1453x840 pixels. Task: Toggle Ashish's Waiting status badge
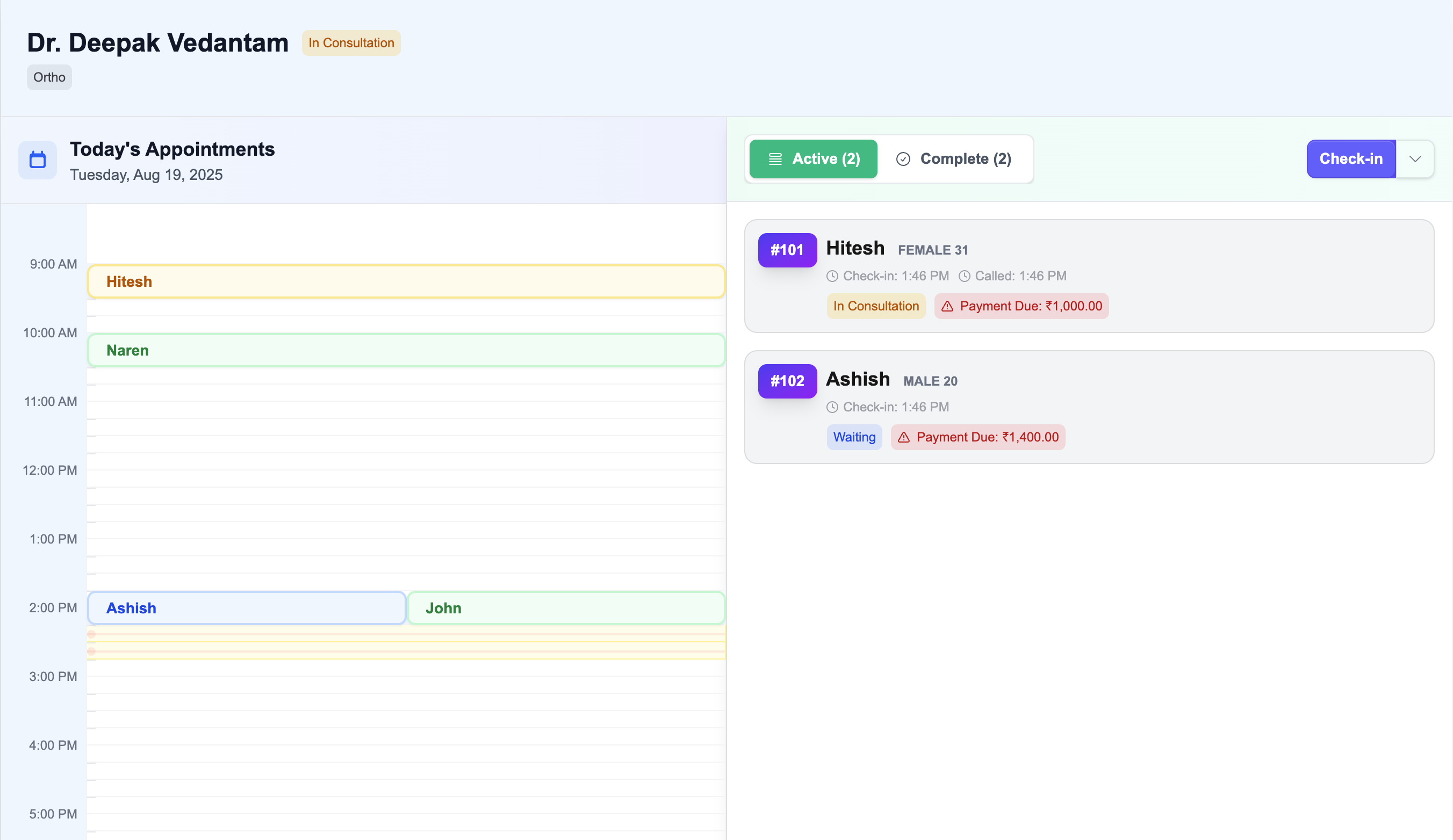tap(854, 437)
